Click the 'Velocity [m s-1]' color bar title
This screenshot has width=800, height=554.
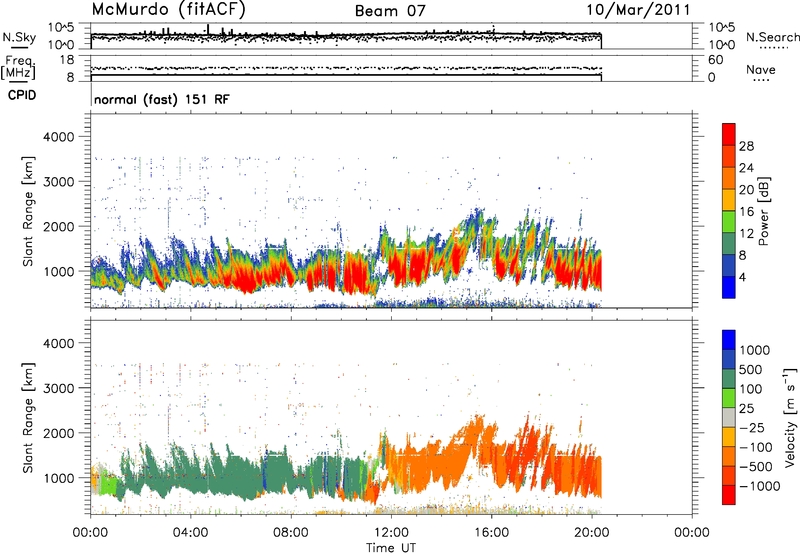[790, 417]
